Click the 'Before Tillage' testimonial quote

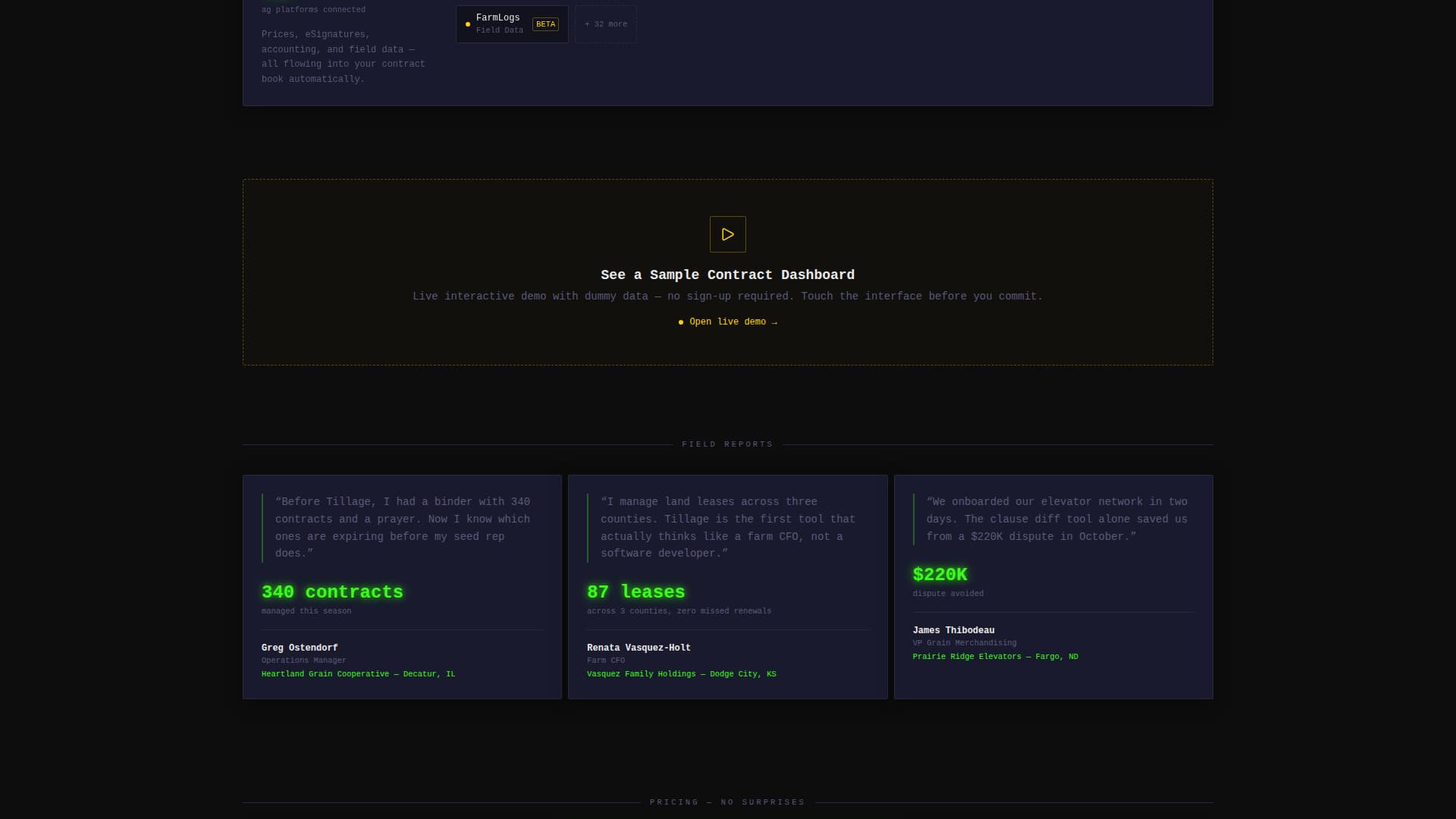[x=403, y=528]
